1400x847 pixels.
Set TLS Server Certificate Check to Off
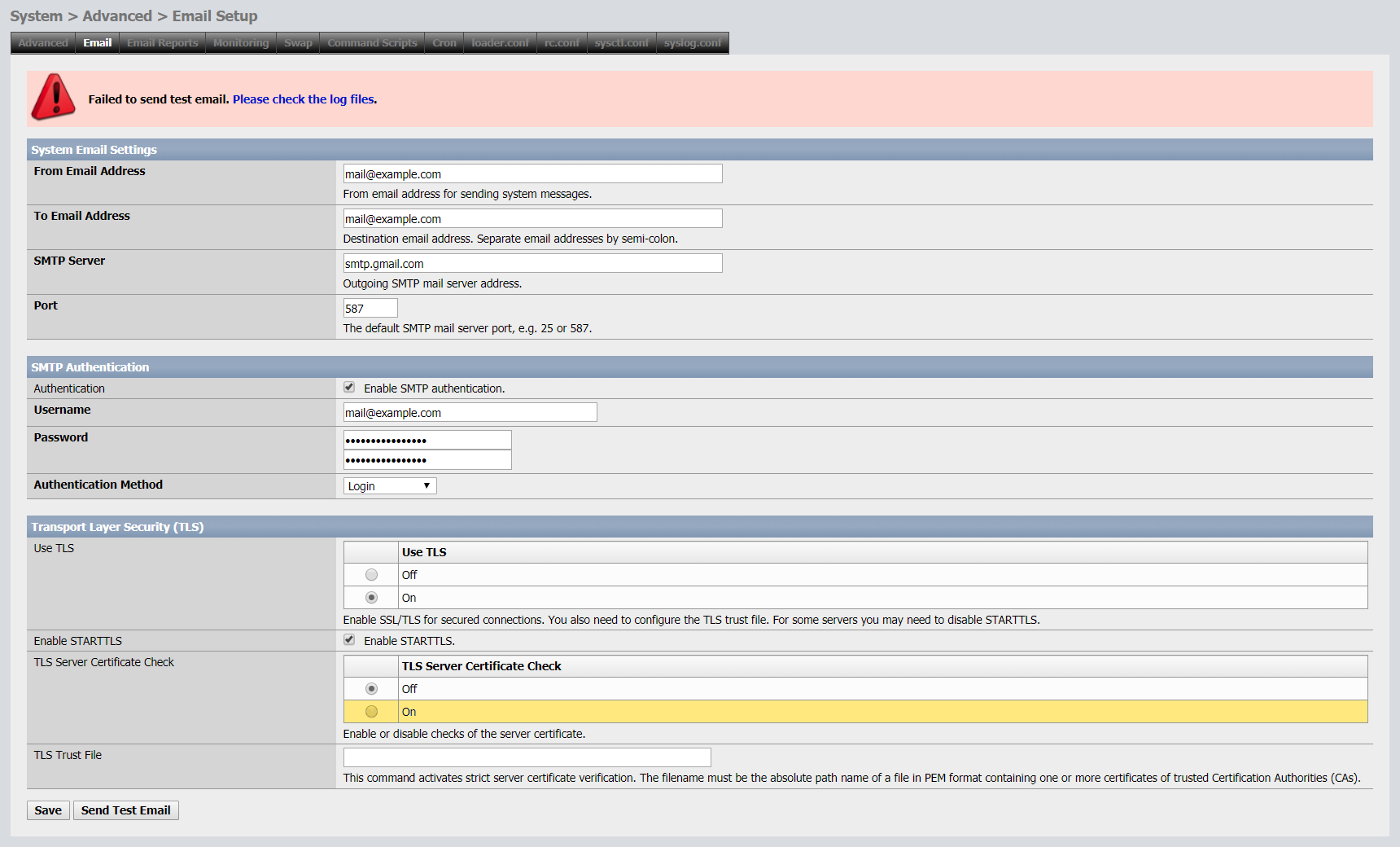(371, 689)
